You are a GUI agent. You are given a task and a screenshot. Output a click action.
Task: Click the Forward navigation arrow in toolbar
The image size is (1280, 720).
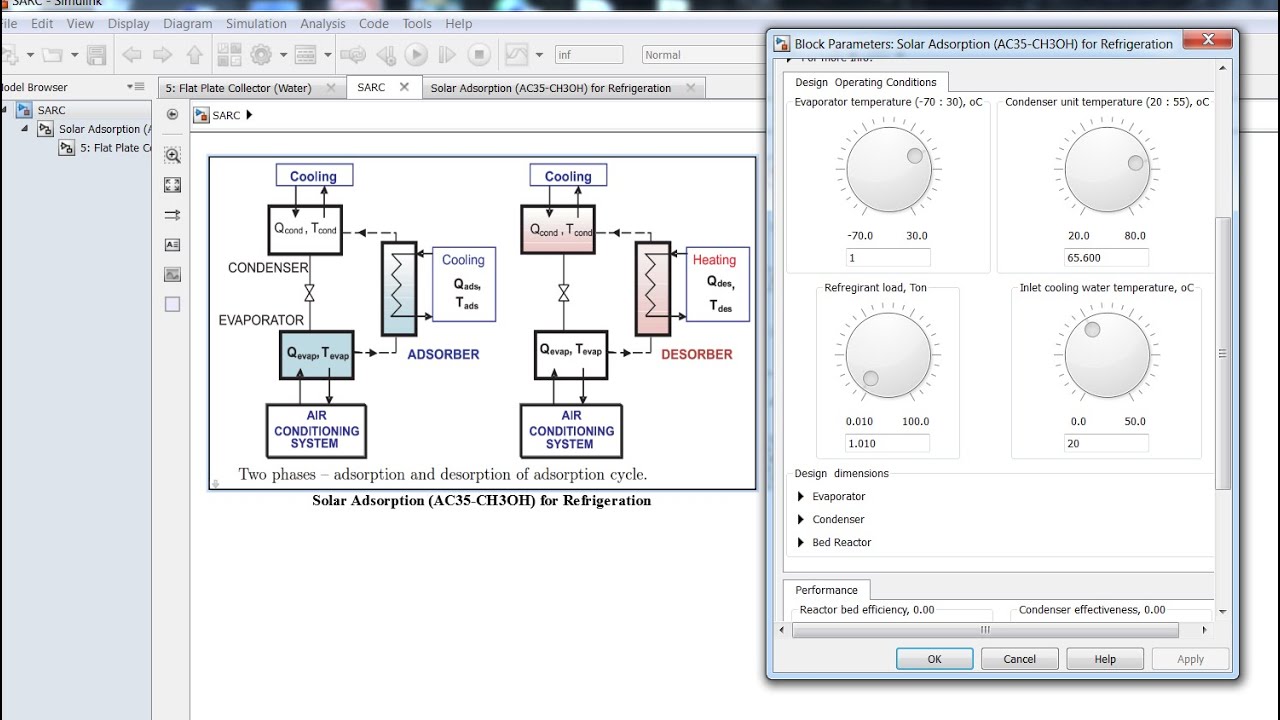162,55
